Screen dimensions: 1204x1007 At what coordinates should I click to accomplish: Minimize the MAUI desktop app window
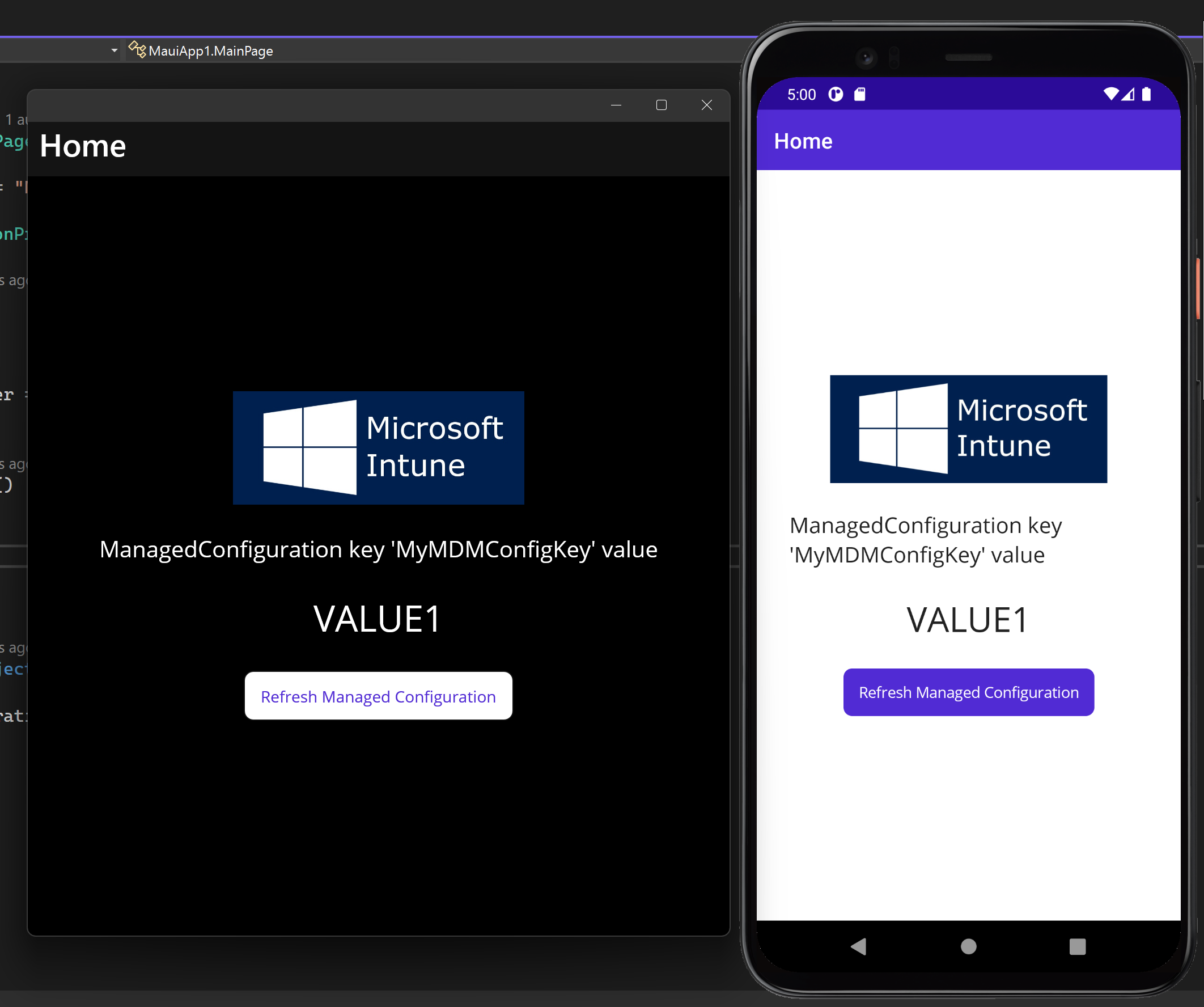(616, 105)
